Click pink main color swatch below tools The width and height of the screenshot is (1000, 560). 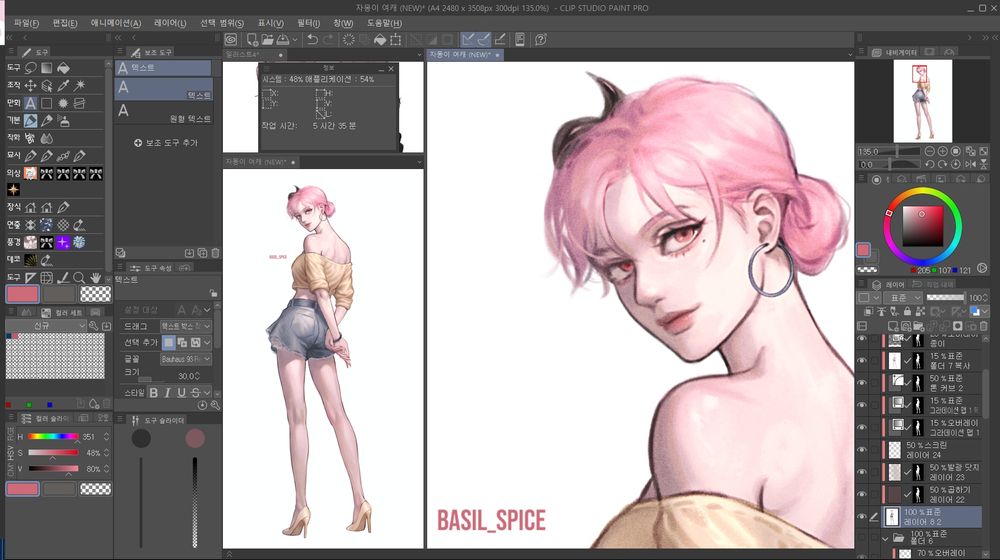23,294
